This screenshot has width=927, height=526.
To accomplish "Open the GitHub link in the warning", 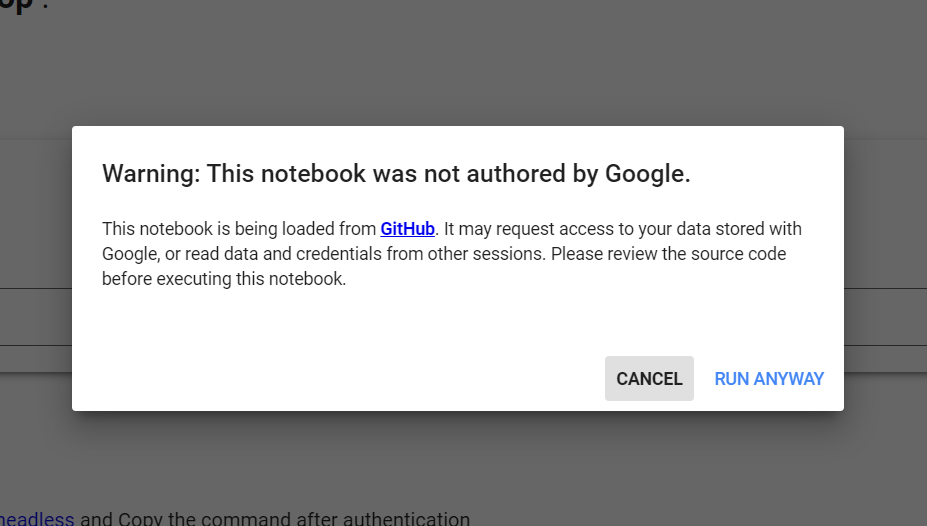I will pos(407,229).
